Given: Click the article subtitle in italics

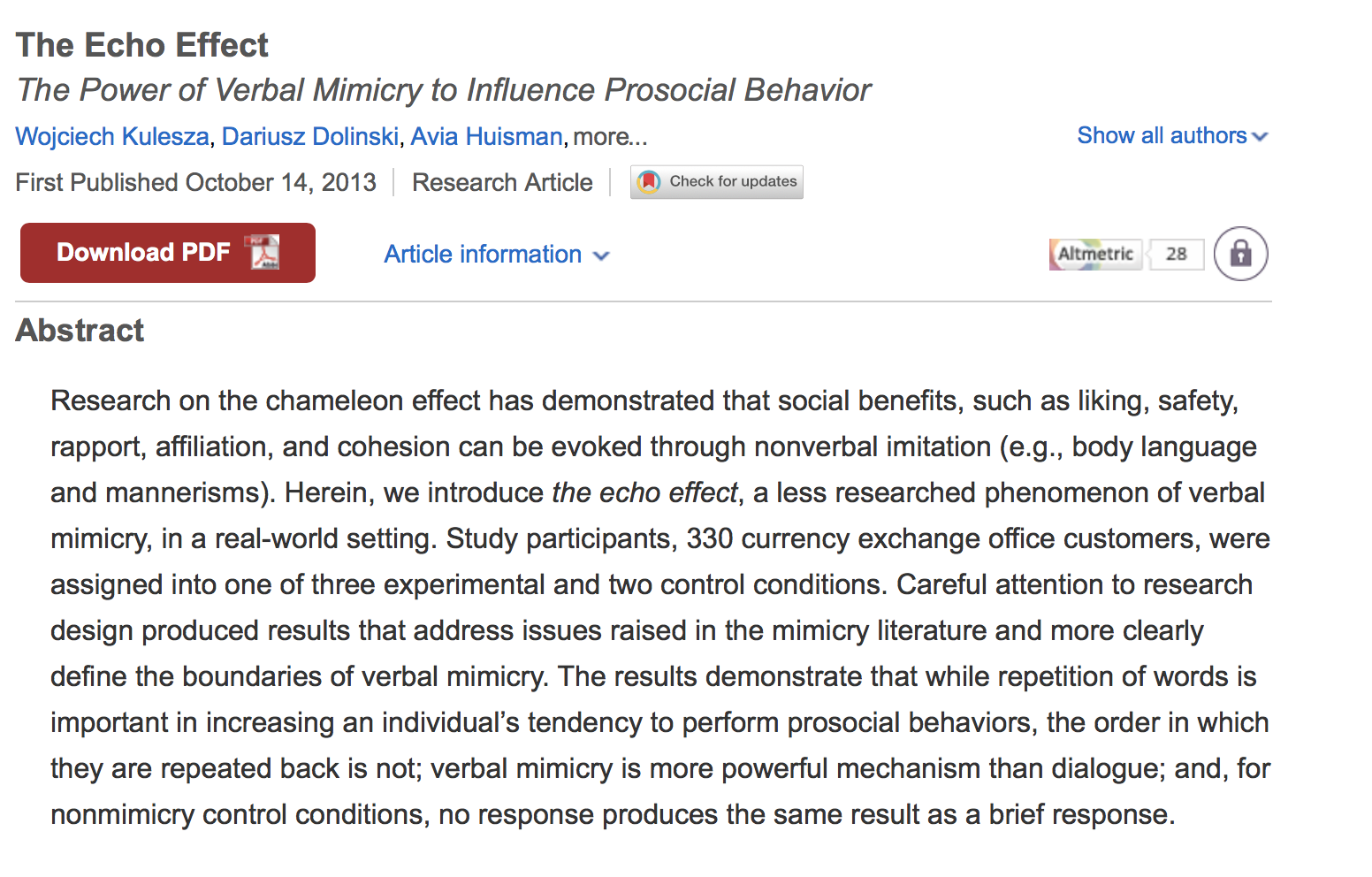Looking at the screenshot, I should pos(444,90).
